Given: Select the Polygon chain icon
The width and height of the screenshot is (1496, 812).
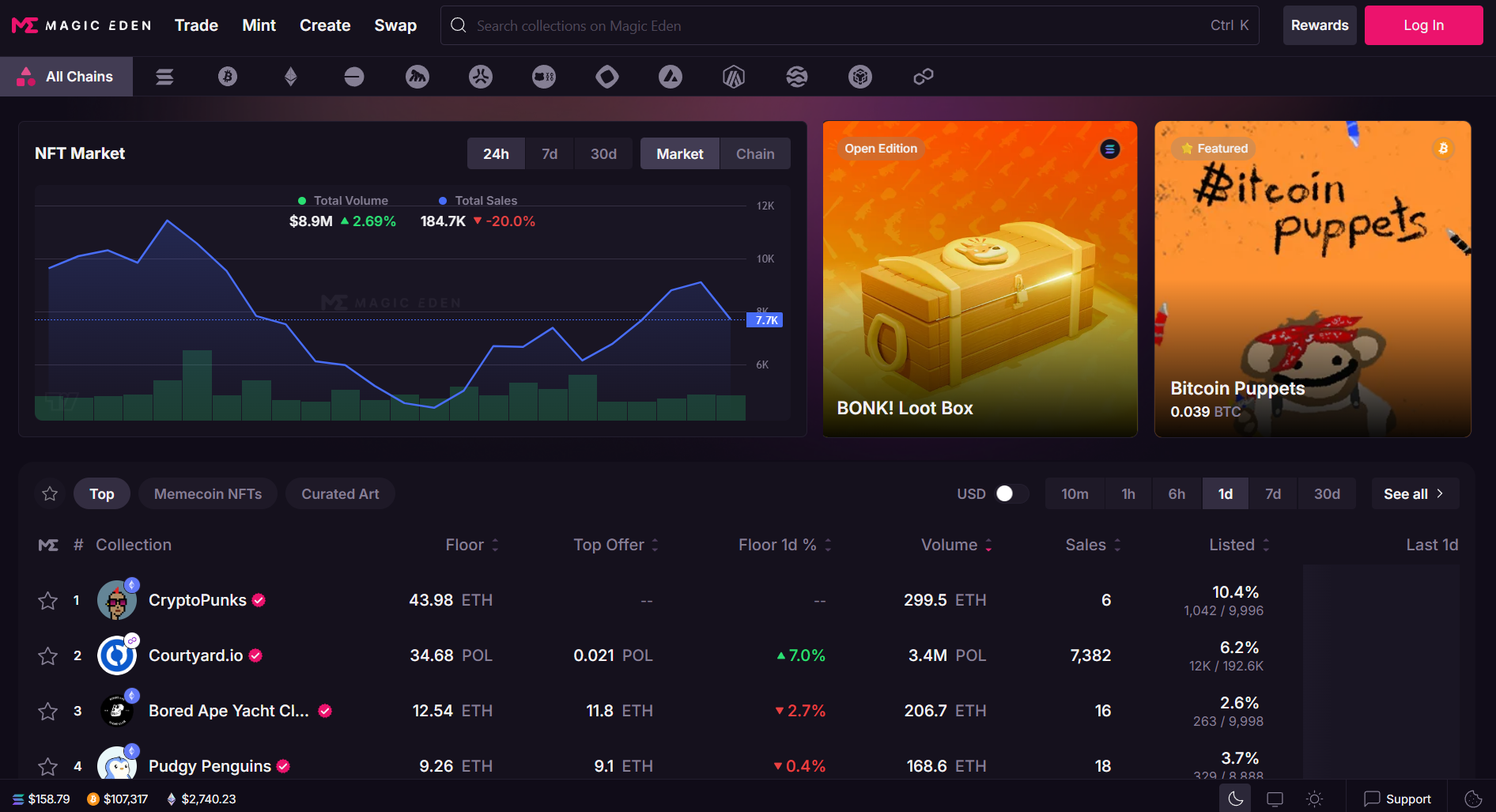Looking at the screenshot, I should pos(924,77).
